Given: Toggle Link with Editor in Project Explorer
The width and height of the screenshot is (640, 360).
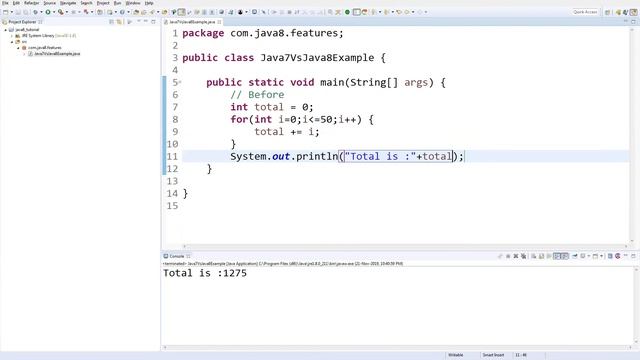Looking at the screenshot, I should click(x=119, y=22).
